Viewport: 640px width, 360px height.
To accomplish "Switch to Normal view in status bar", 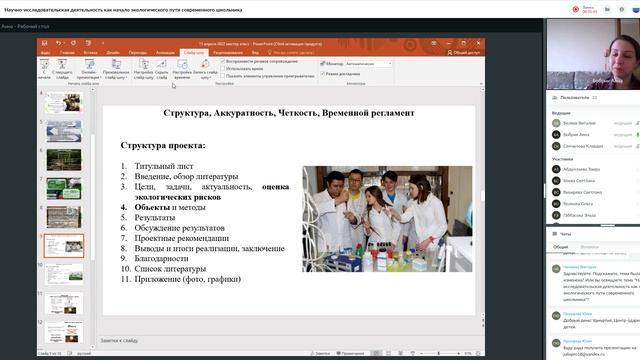I will [x=376, y=353].
